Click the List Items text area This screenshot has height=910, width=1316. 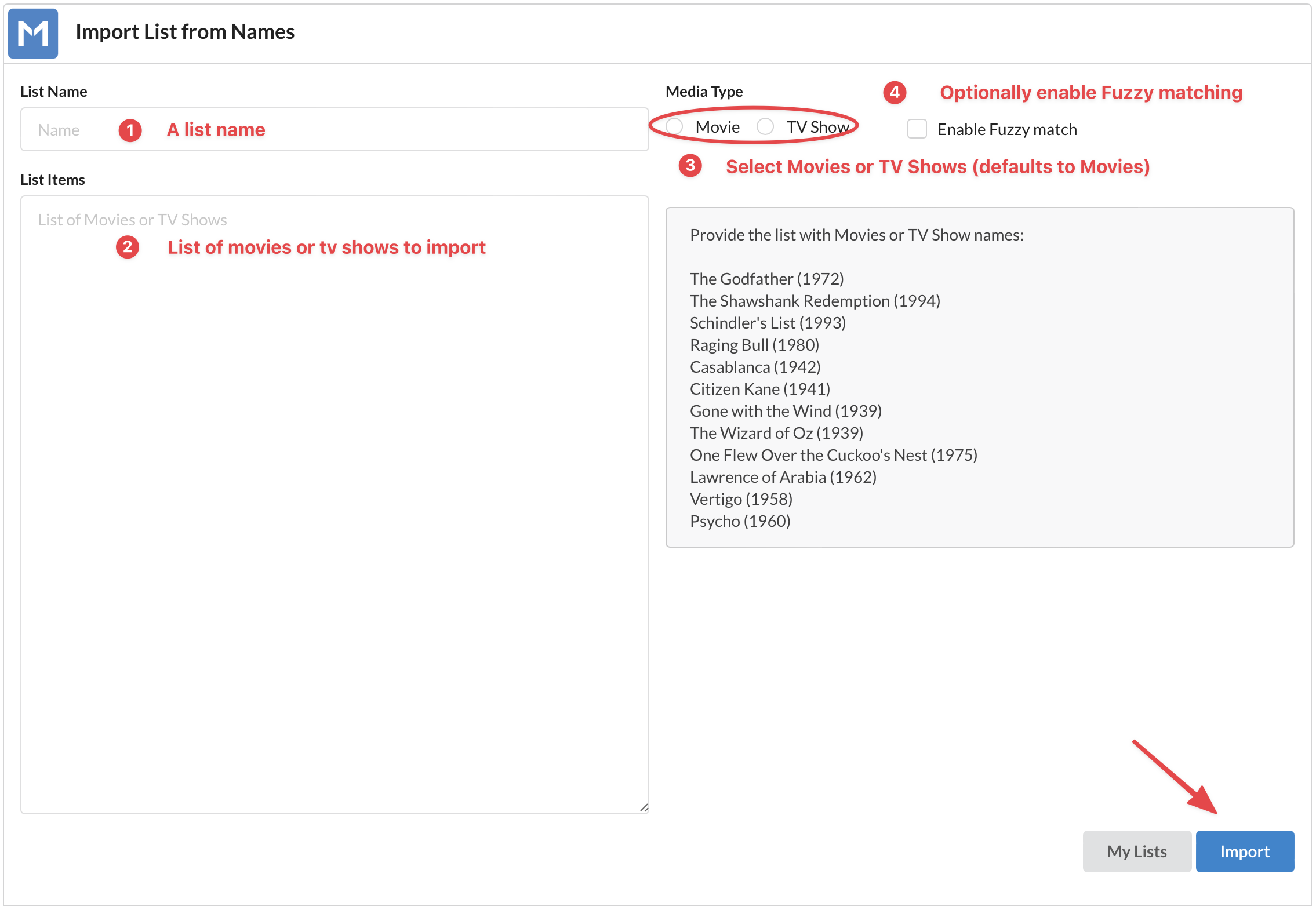coord(334,504)
